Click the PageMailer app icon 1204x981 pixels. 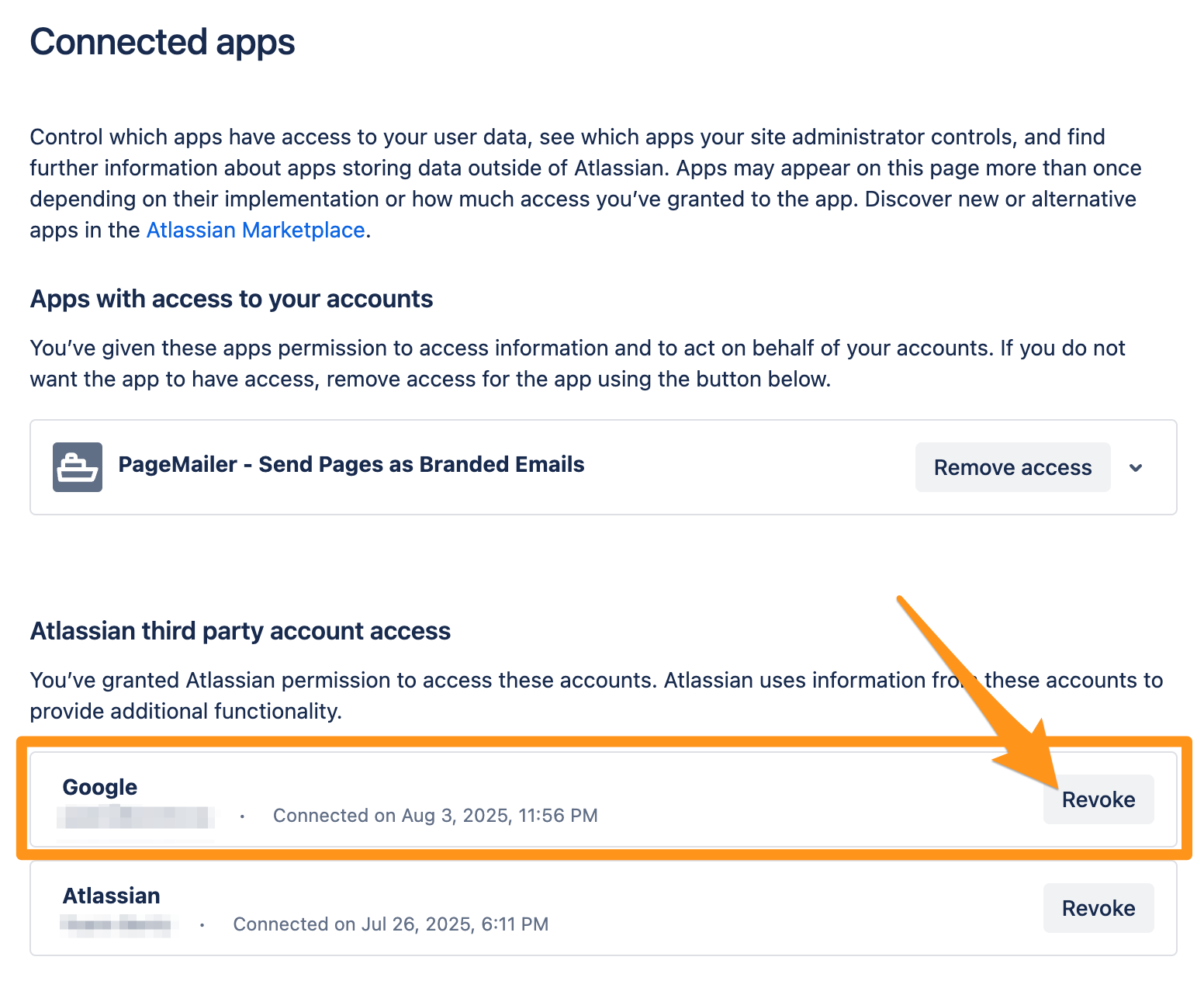point(78,467)
